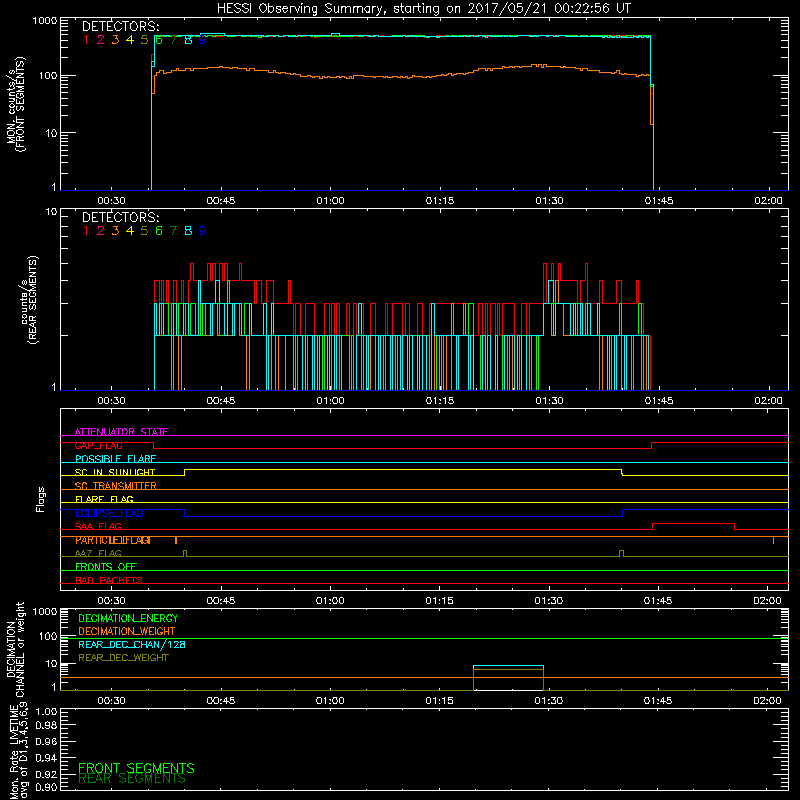800x800 pixels.
Task: Select yellow detector number 4 in front segments legend
Action: click(x=130, y=40)
